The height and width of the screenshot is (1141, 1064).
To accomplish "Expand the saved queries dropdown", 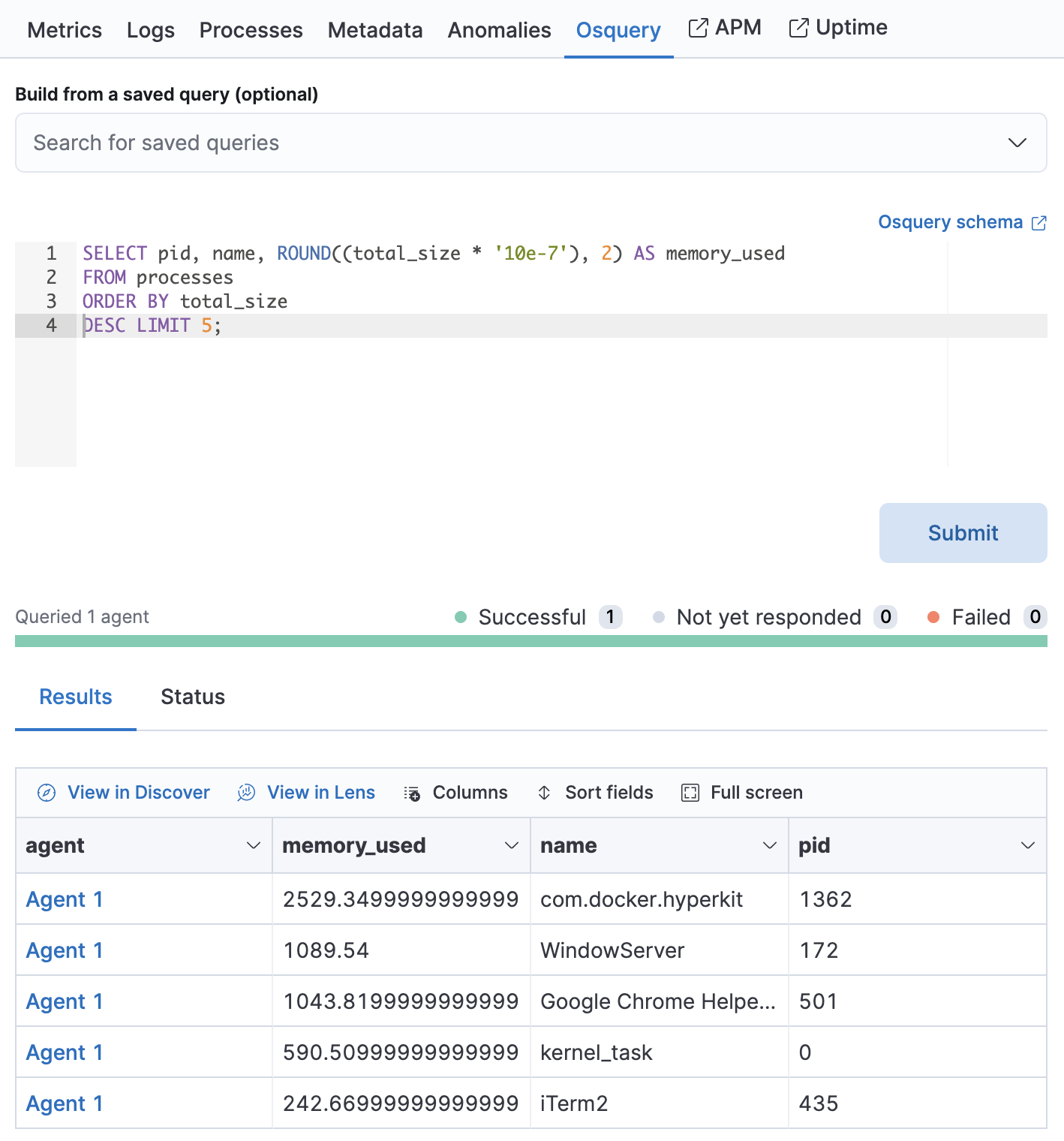I will (x=1017, y=143).
